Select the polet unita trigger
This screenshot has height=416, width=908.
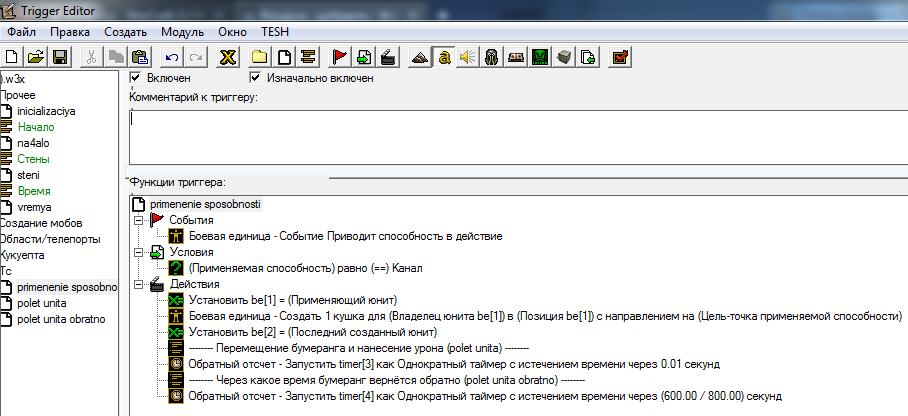point(42,303)
